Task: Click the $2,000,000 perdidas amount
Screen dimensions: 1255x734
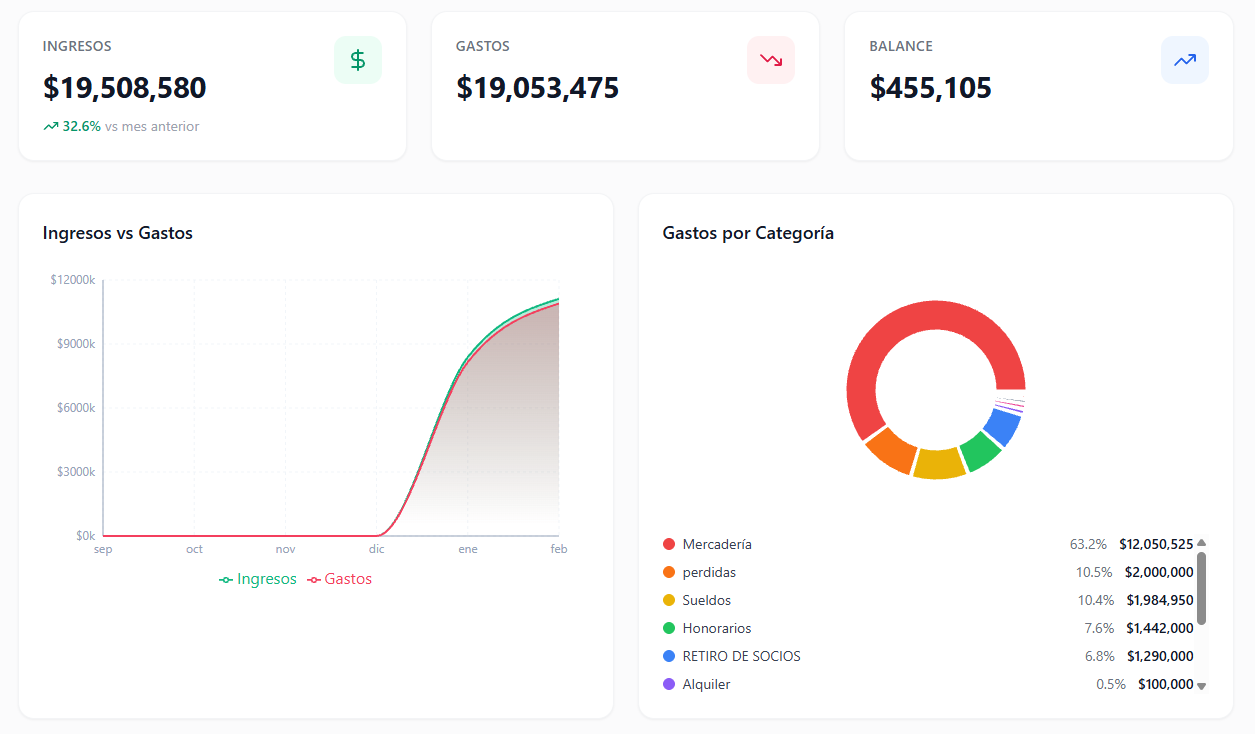Action: point(1159,572)
